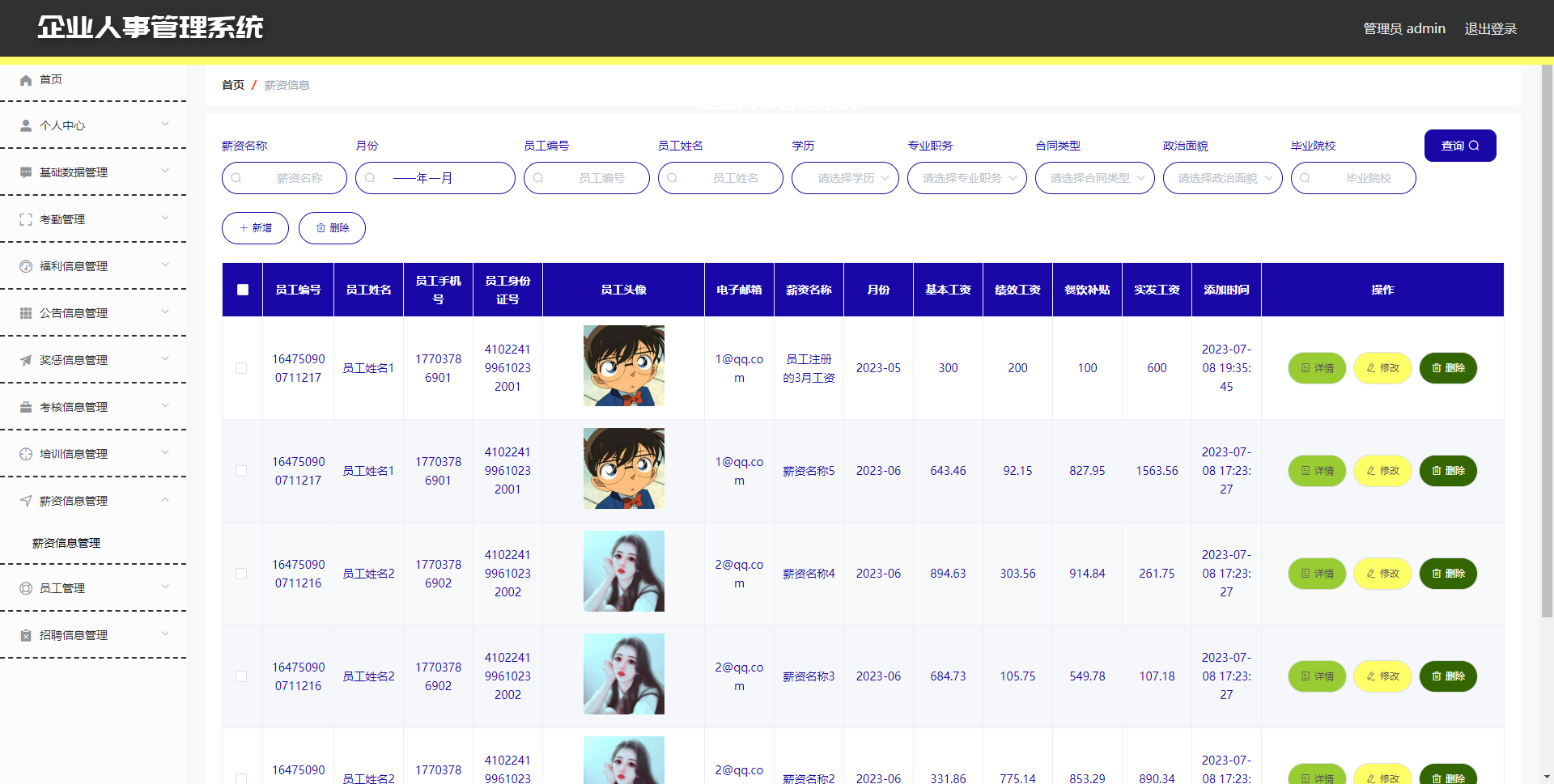
Task: Click 删除 button in the 2023-05 salary row
Action: pyautogui.click(x=1448, y=368)
